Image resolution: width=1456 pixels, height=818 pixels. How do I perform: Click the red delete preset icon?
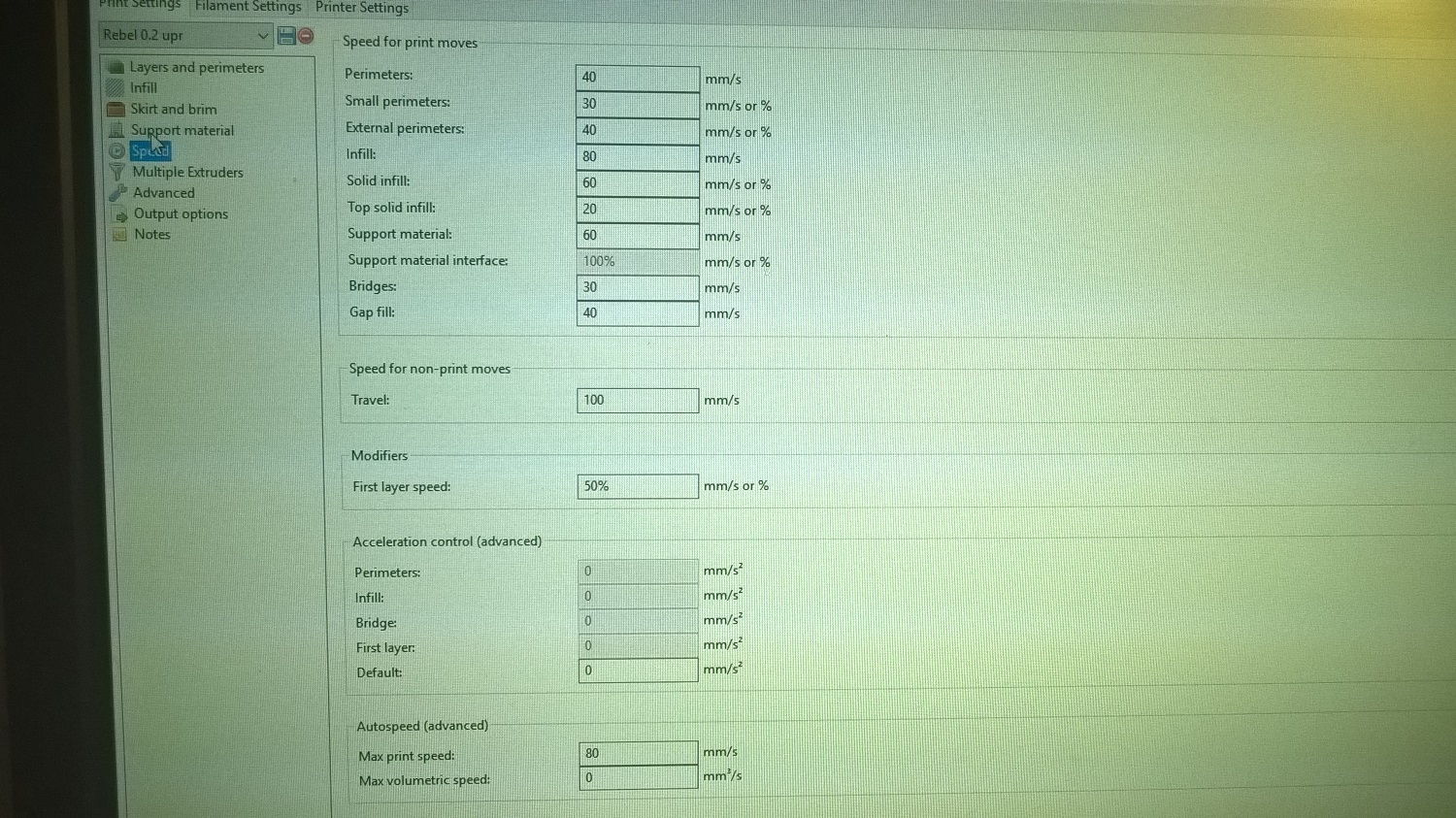tap(306, 36)
